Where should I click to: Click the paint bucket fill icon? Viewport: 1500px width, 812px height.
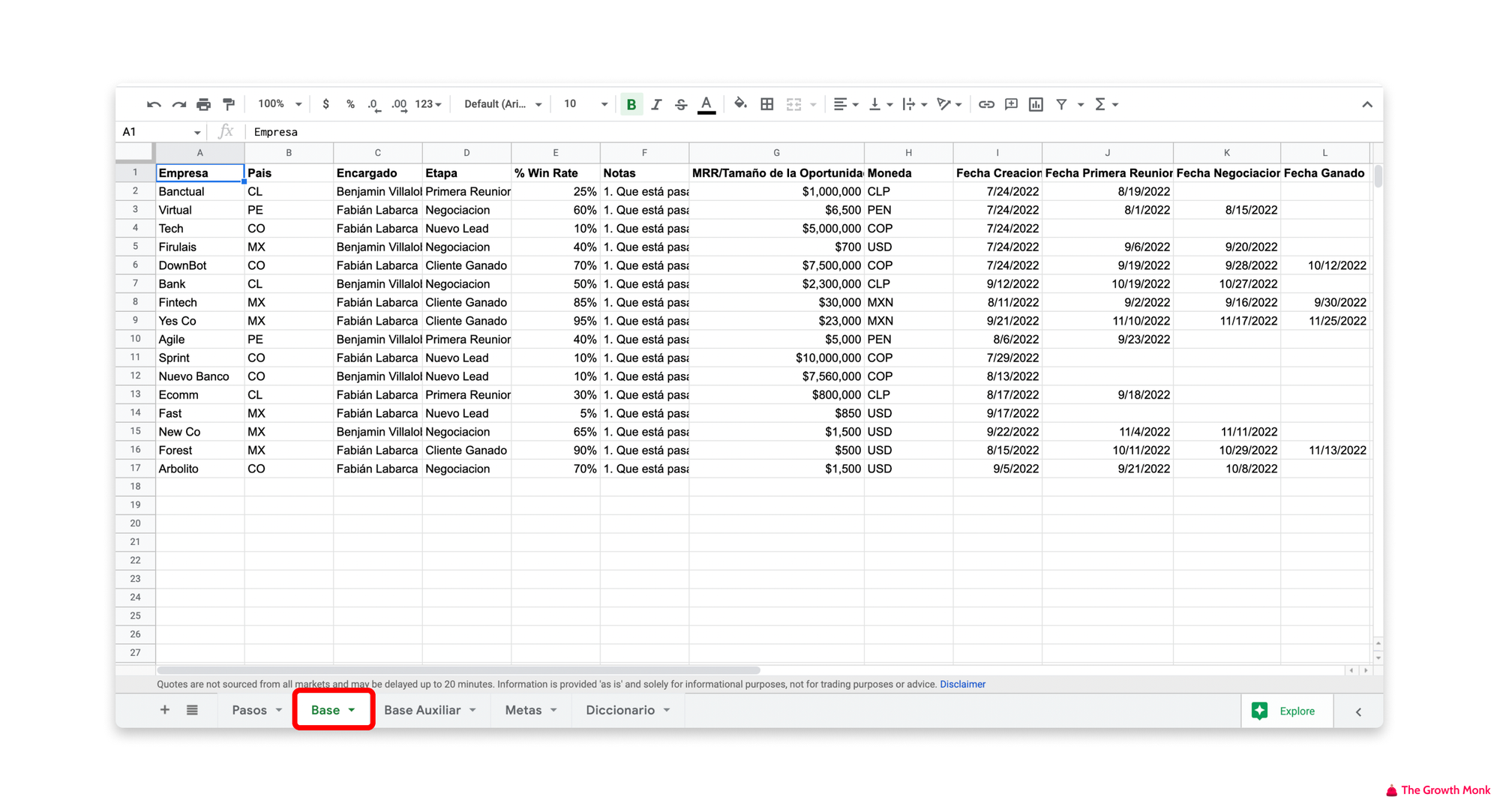(x=742, y=105)
